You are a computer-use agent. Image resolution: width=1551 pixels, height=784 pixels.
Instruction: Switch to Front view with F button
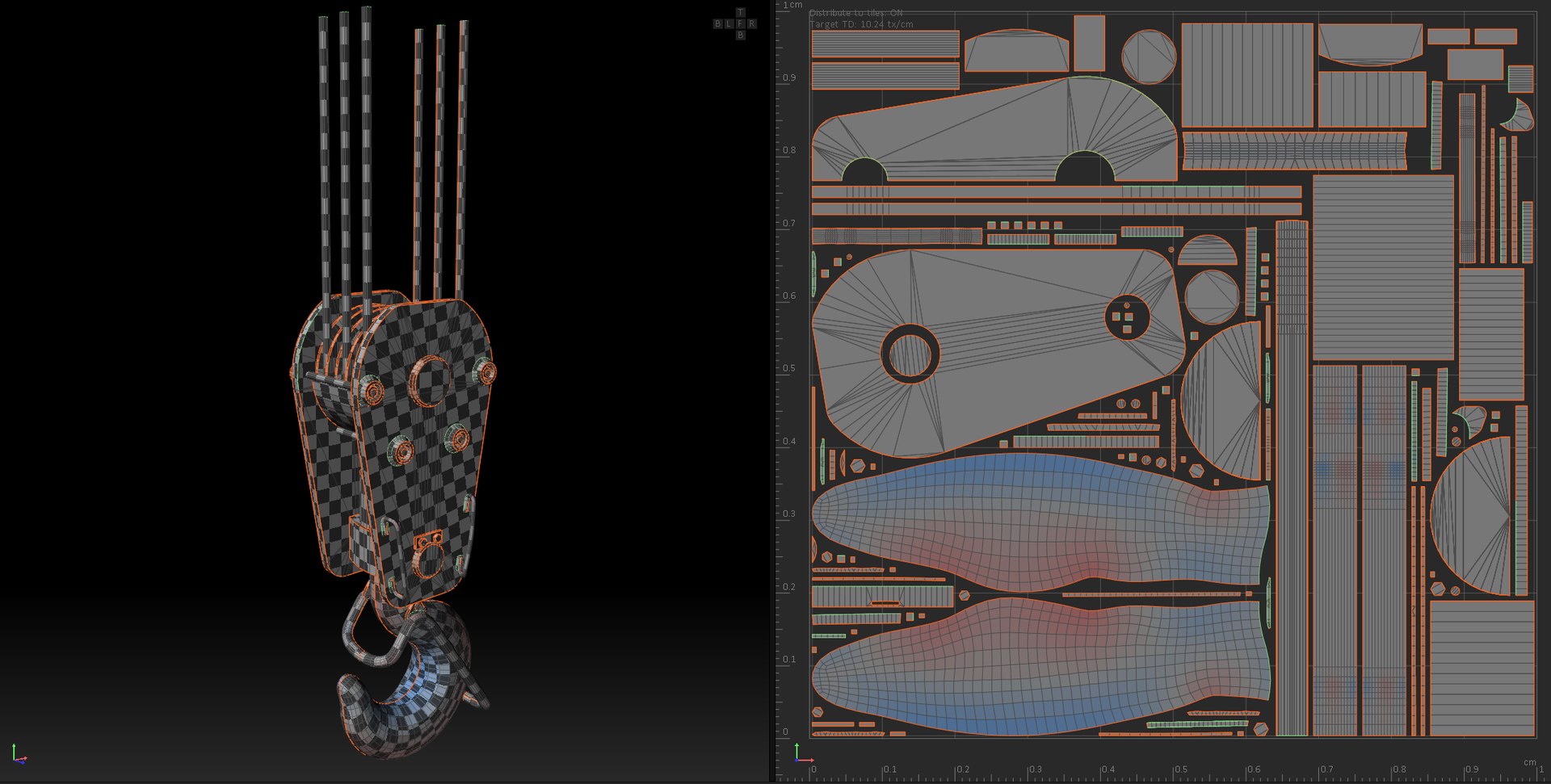740,24
